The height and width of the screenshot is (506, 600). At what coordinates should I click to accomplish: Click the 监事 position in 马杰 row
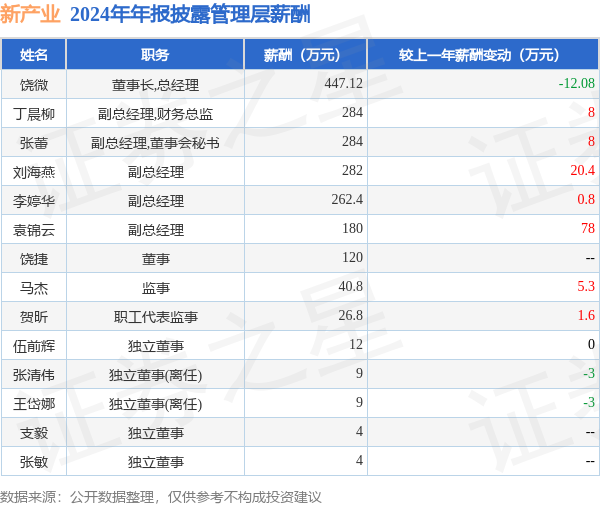(155, 288)
